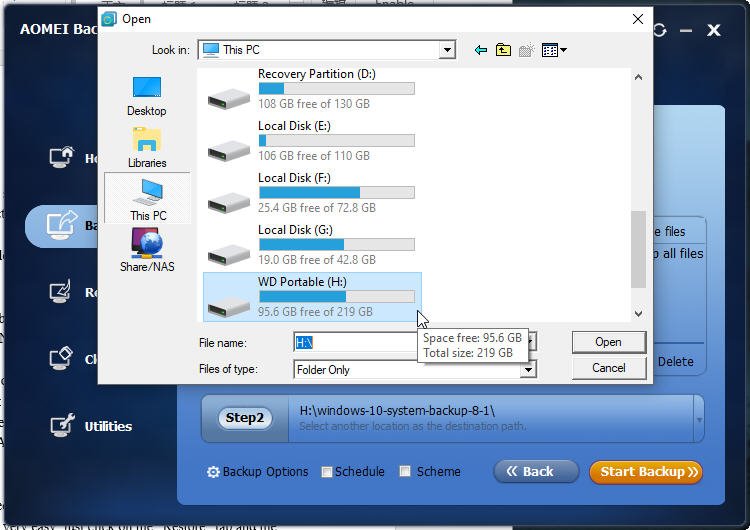Screen dimensions: 750x530
Task: Click the Open button
Action: click(608, 342)
